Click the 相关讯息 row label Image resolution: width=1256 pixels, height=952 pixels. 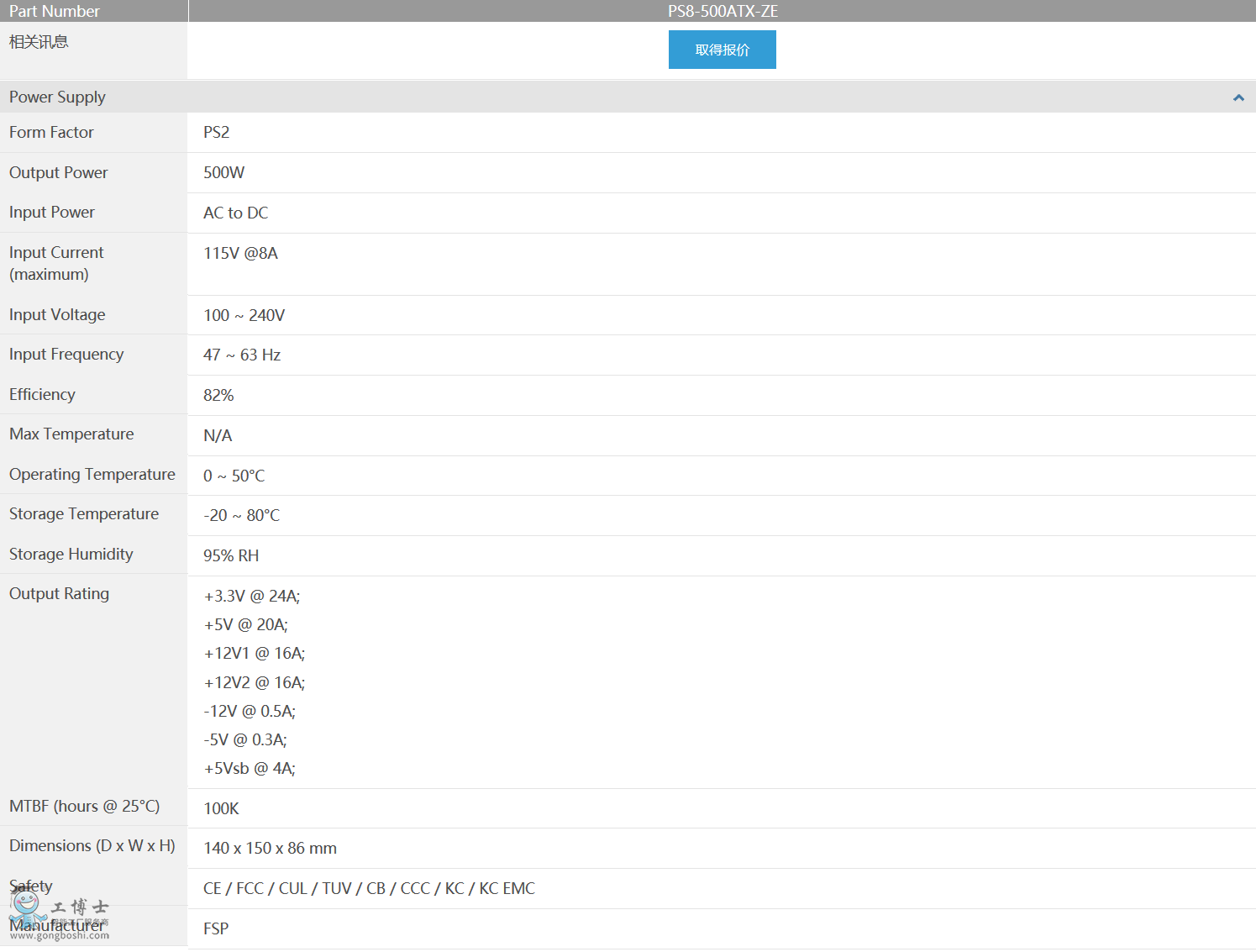39,42
